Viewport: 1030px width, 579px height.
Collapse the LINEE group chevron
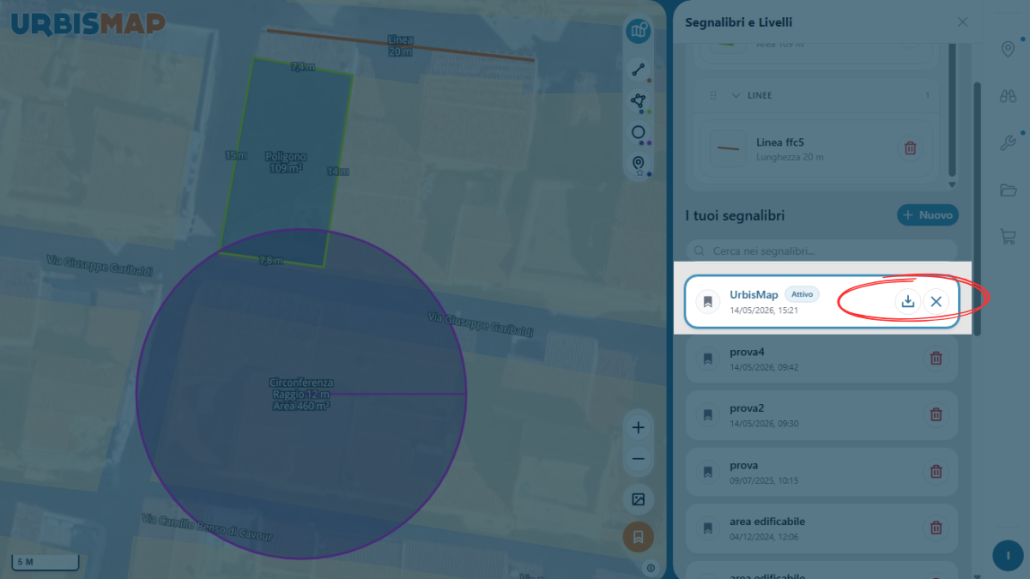[x=735, y=95]
